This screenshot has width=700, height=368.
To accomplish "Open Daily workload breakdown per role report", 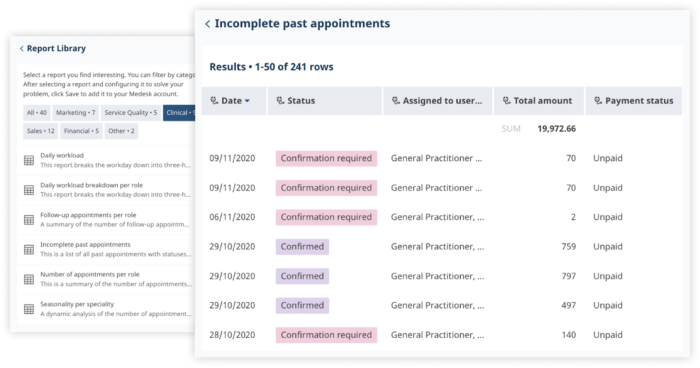I will 107,190.
